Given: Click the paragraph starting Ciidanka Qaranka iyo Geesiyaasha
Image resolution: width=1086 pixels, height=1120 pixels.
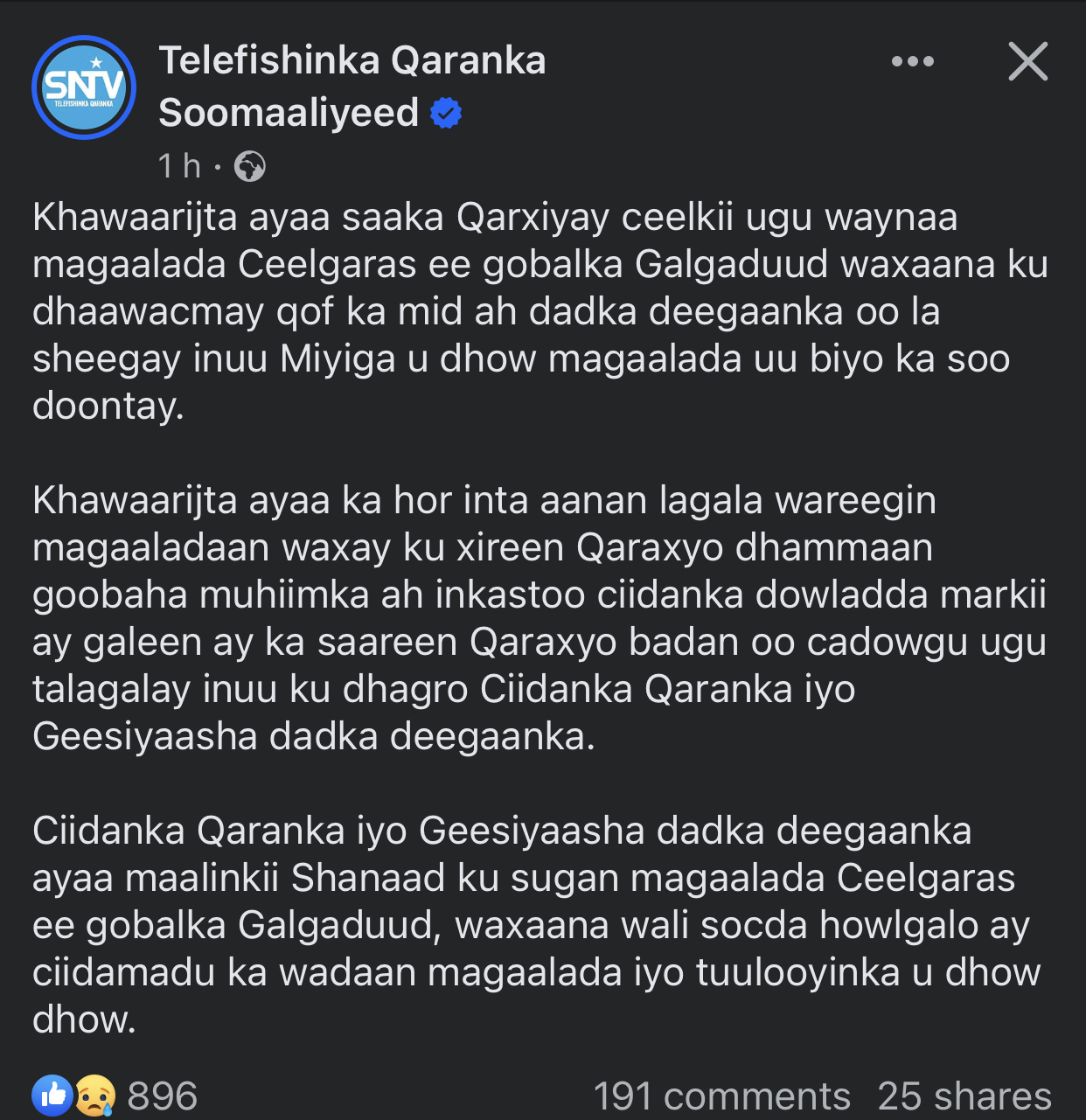Looking at the screenshot, I should tap(537, 925).
